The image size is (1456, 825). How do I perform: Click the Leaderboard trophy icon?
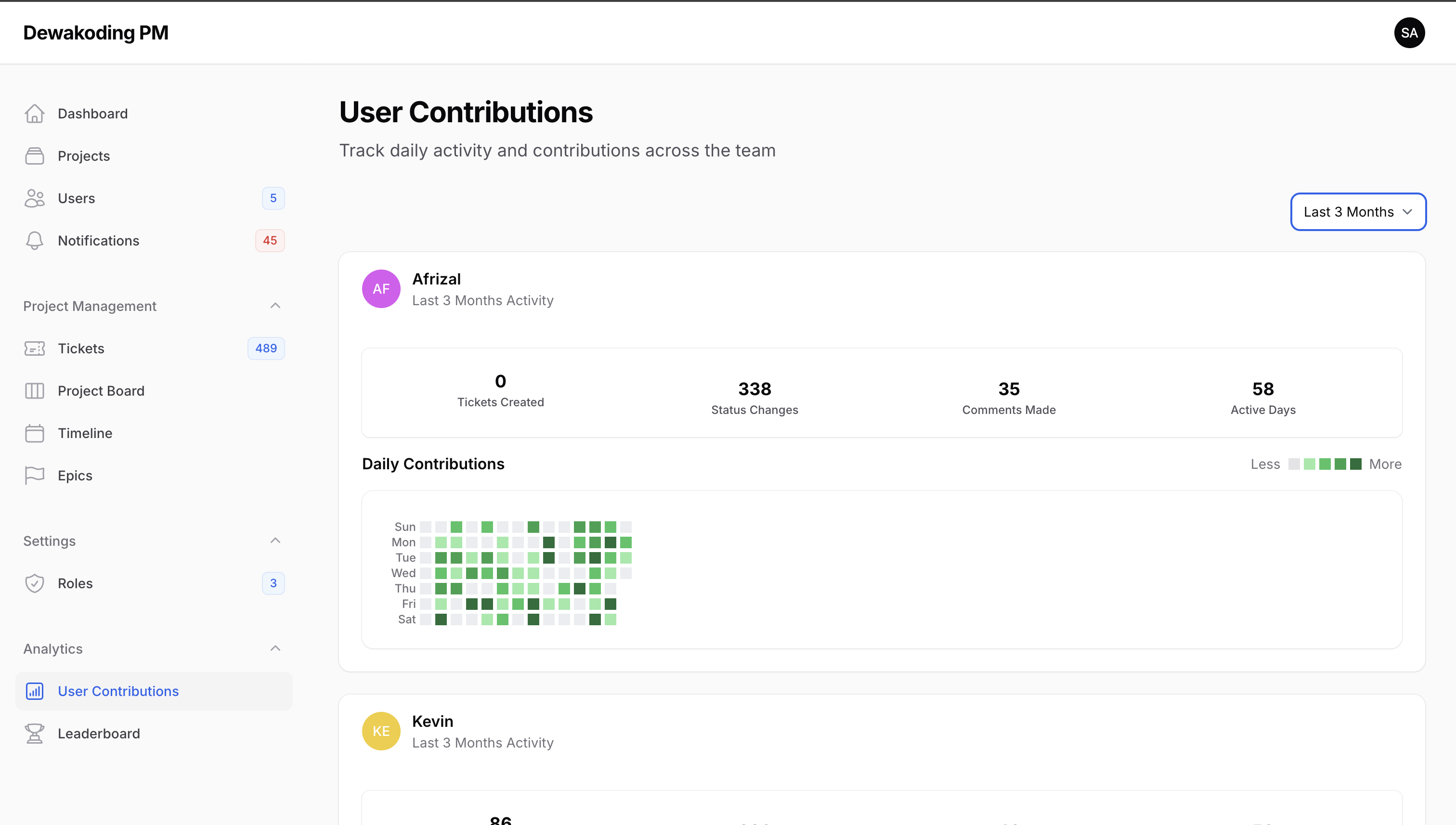pos(35,733)
